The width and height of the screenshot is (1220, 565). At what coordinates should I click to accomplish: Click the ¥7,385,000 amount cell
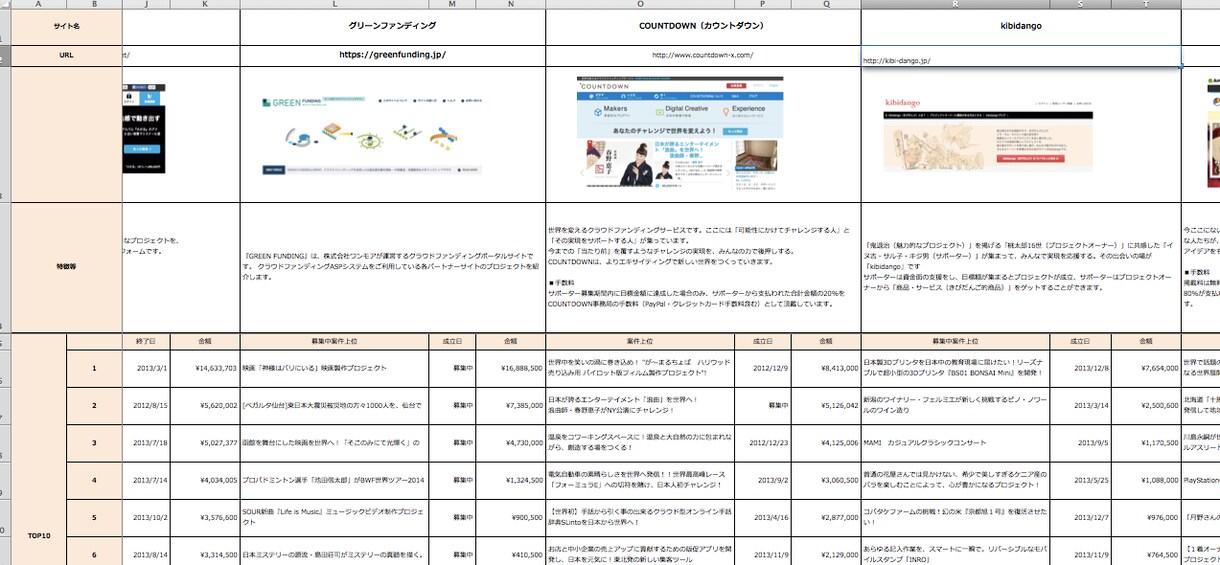pyautogui.click(x=511, y=405)
